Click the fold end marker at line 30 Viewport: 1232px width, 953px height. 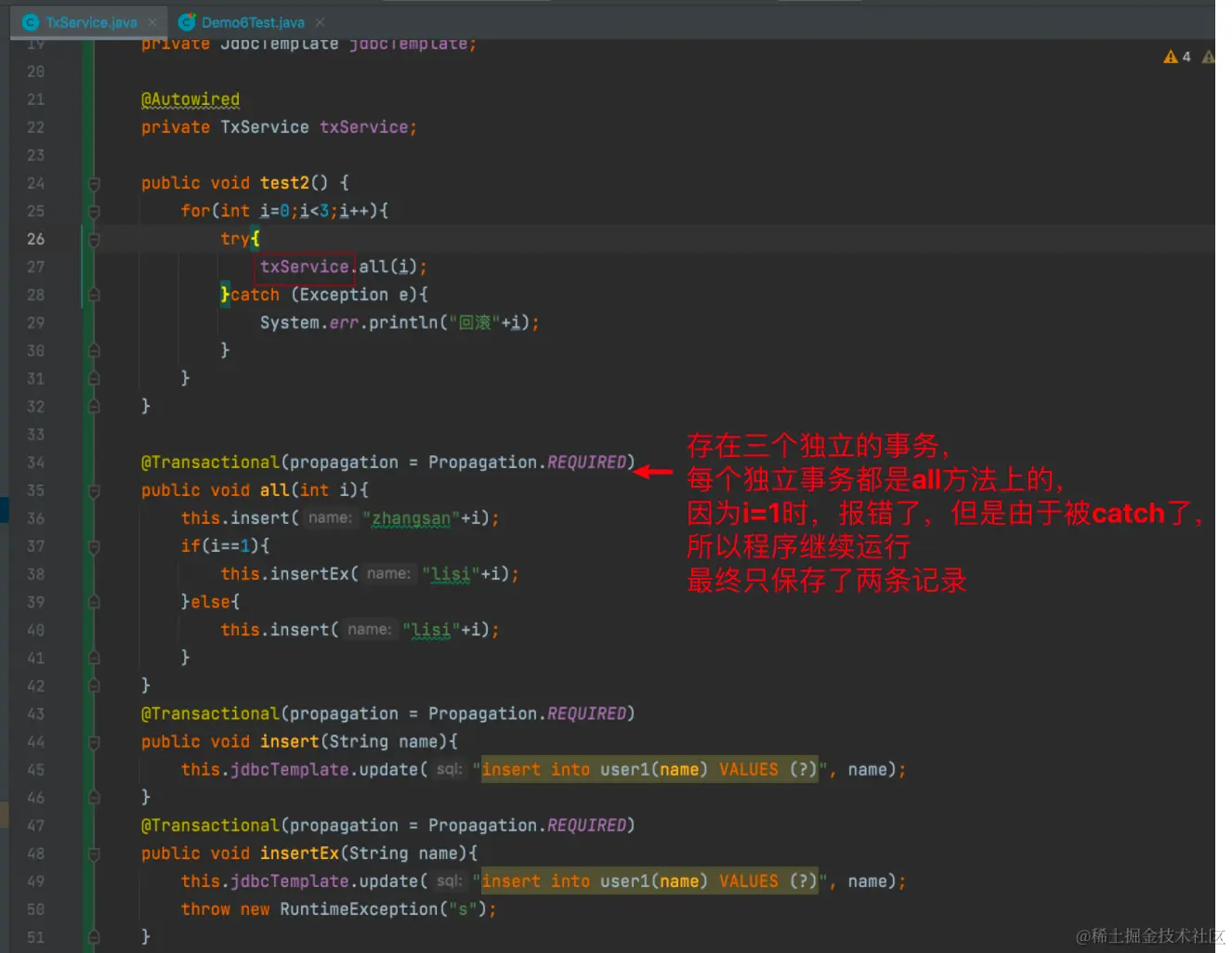point(94,351)
